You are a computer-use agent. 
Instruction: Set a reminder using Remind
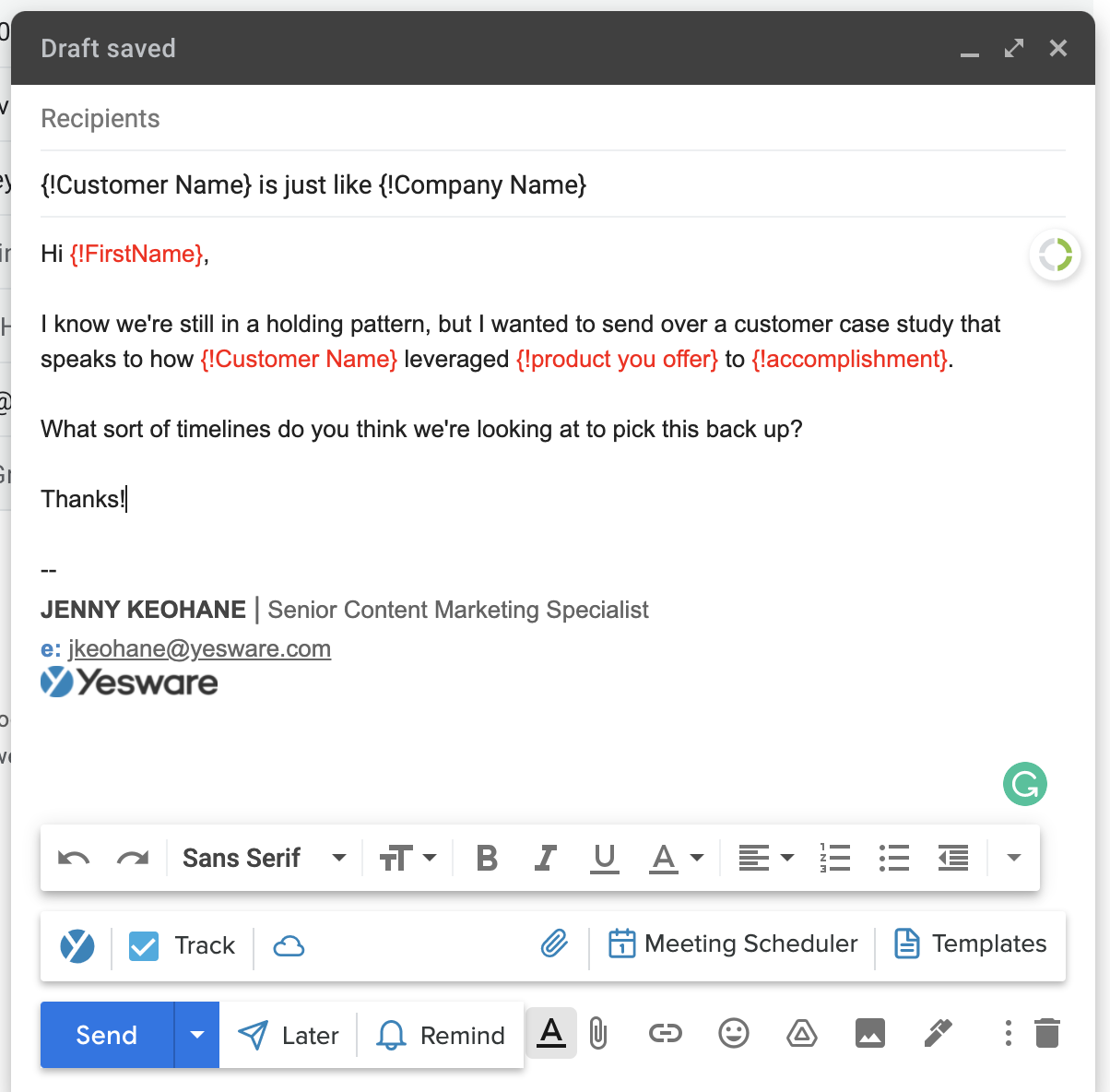(x=441, y=1034)
